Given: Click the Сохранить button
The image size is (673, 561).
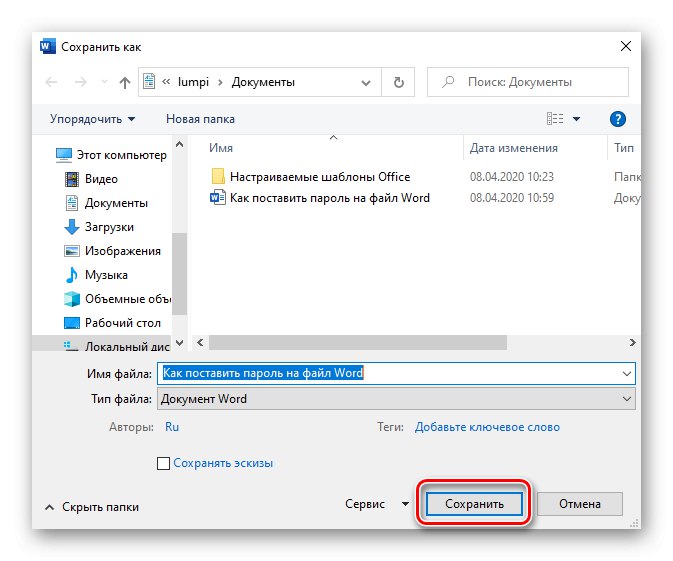Looking at the screenshot, I should [474, 503].
